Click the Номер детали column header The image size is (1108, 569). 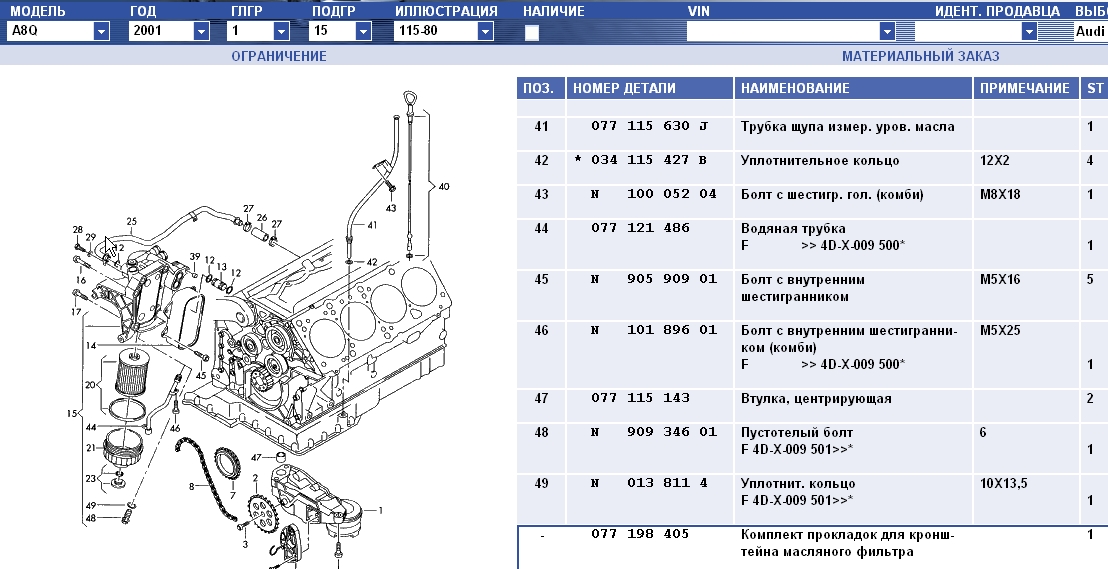click(x=624, y=88)
